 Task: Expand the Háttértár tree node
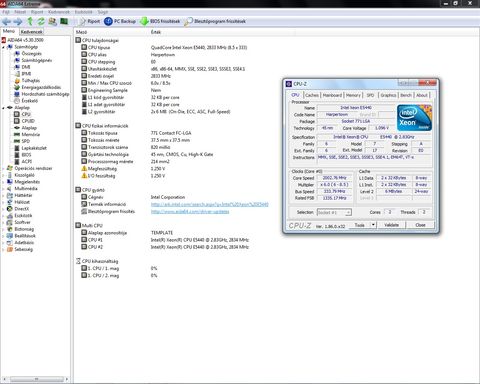4,195
